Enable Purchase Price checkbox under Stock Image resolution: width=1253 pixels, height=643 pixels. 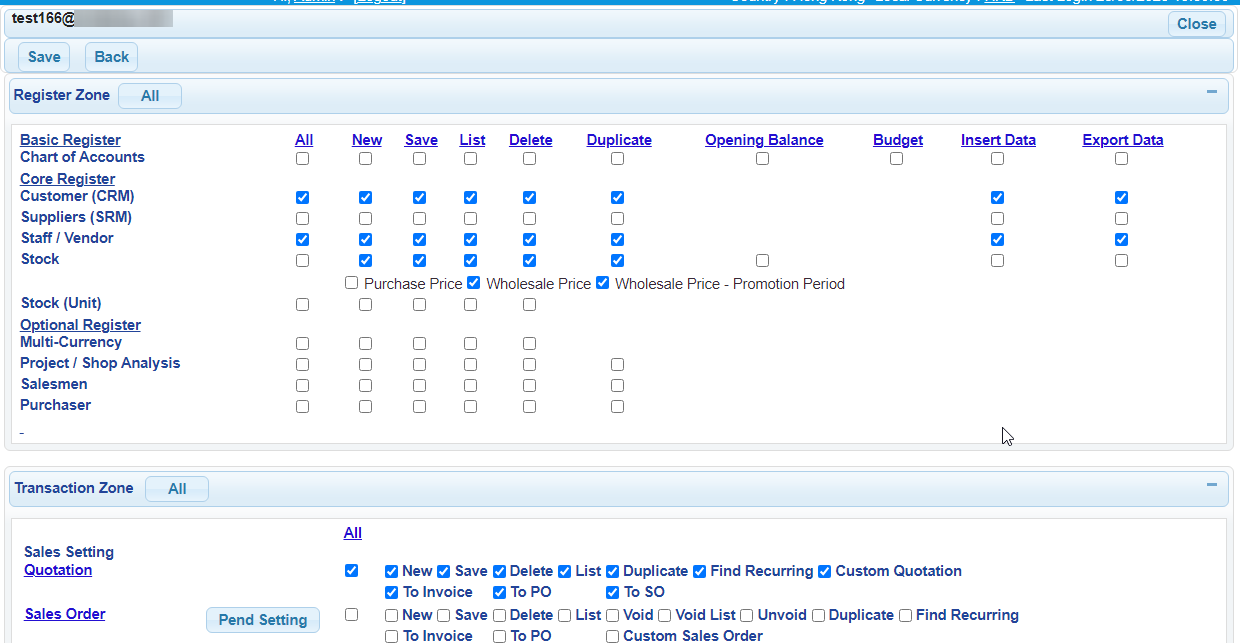pos(352,283)
